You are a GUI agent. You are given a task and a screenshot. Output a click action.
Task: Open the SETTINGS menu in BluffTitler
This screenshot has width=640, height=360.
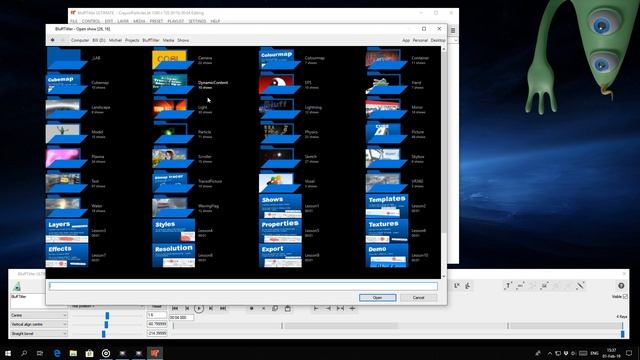pyautogui.click(x=197, y=21)
